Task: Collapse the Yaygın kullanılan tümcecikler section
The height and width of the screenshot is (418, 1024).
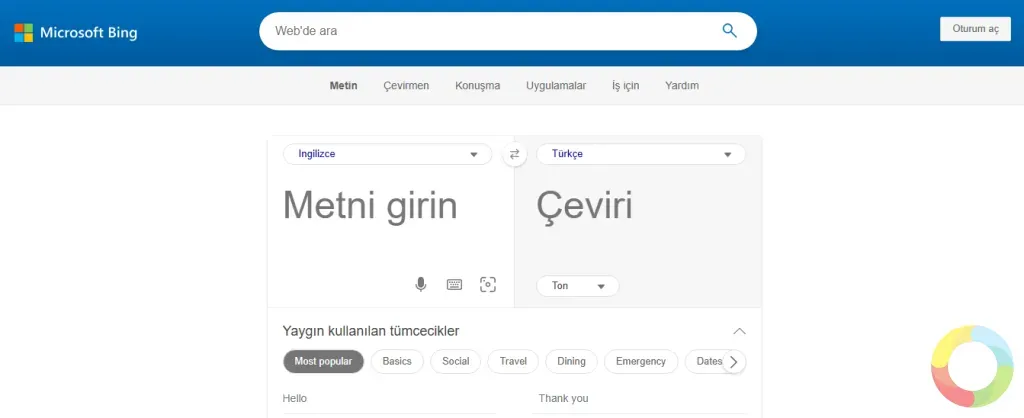Action: 739,331
